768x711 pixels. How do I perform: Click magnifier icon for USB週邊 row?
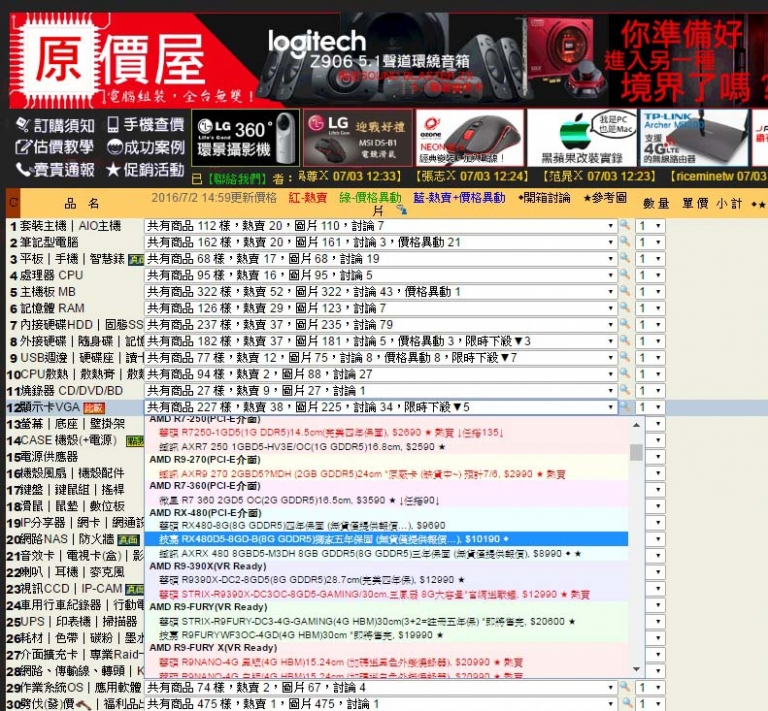coord(625,357)
